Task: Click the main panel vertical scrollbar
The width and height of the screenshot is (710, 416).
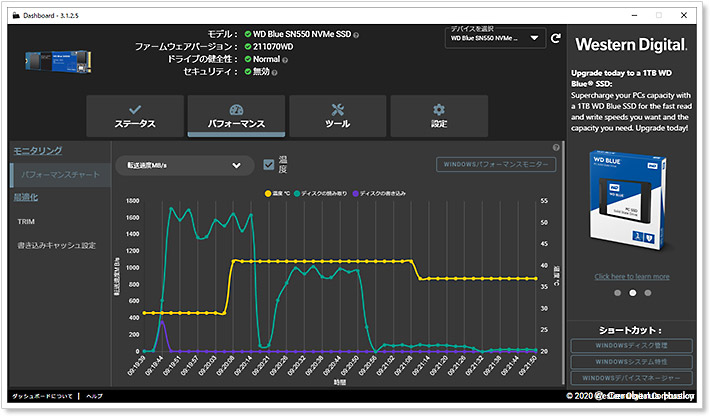Action: [563, 263]
